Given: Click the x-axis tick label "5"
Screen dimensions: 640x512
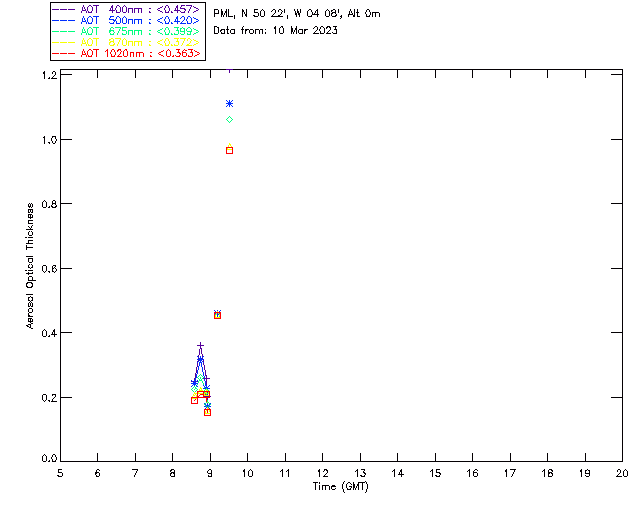Looking at the screenshot, I should [60, 473].
